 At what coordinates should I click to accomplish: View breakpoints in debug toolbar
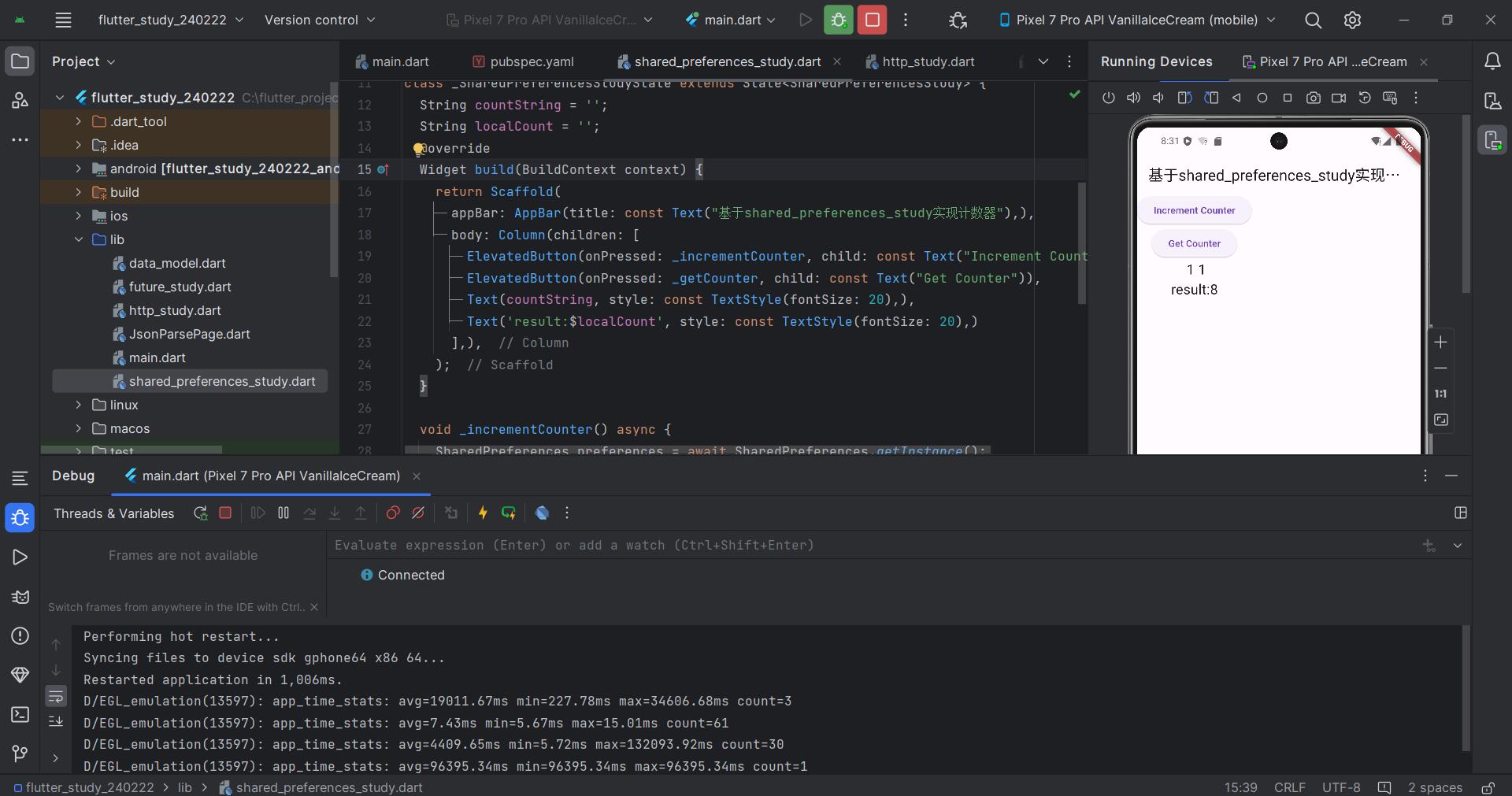point(393,513)
